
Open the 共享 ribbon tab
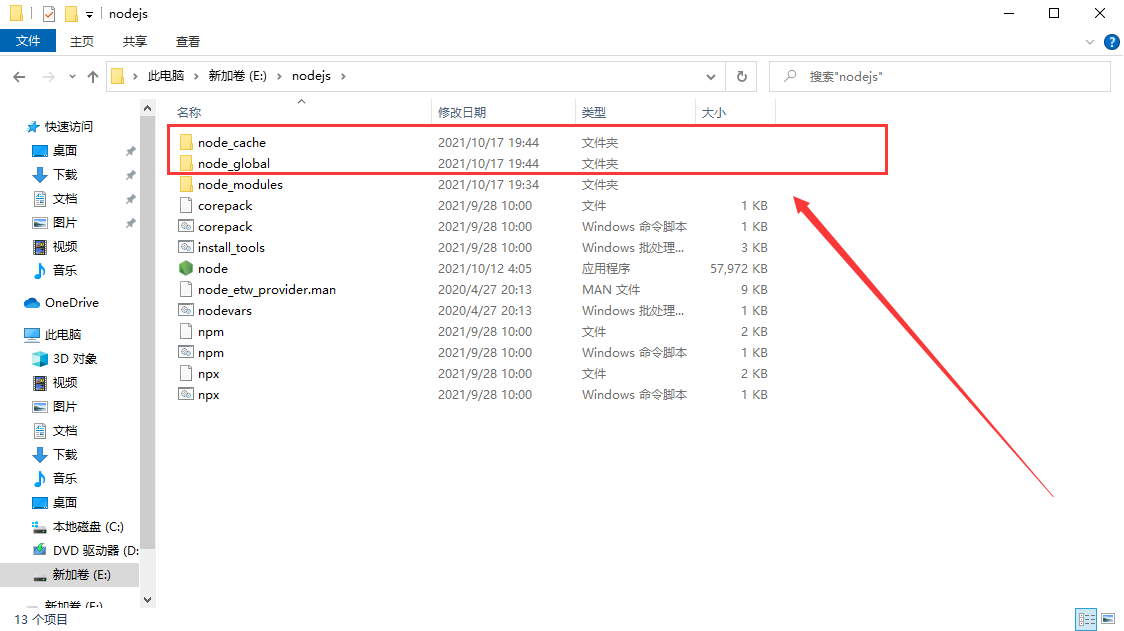point(135,42)
